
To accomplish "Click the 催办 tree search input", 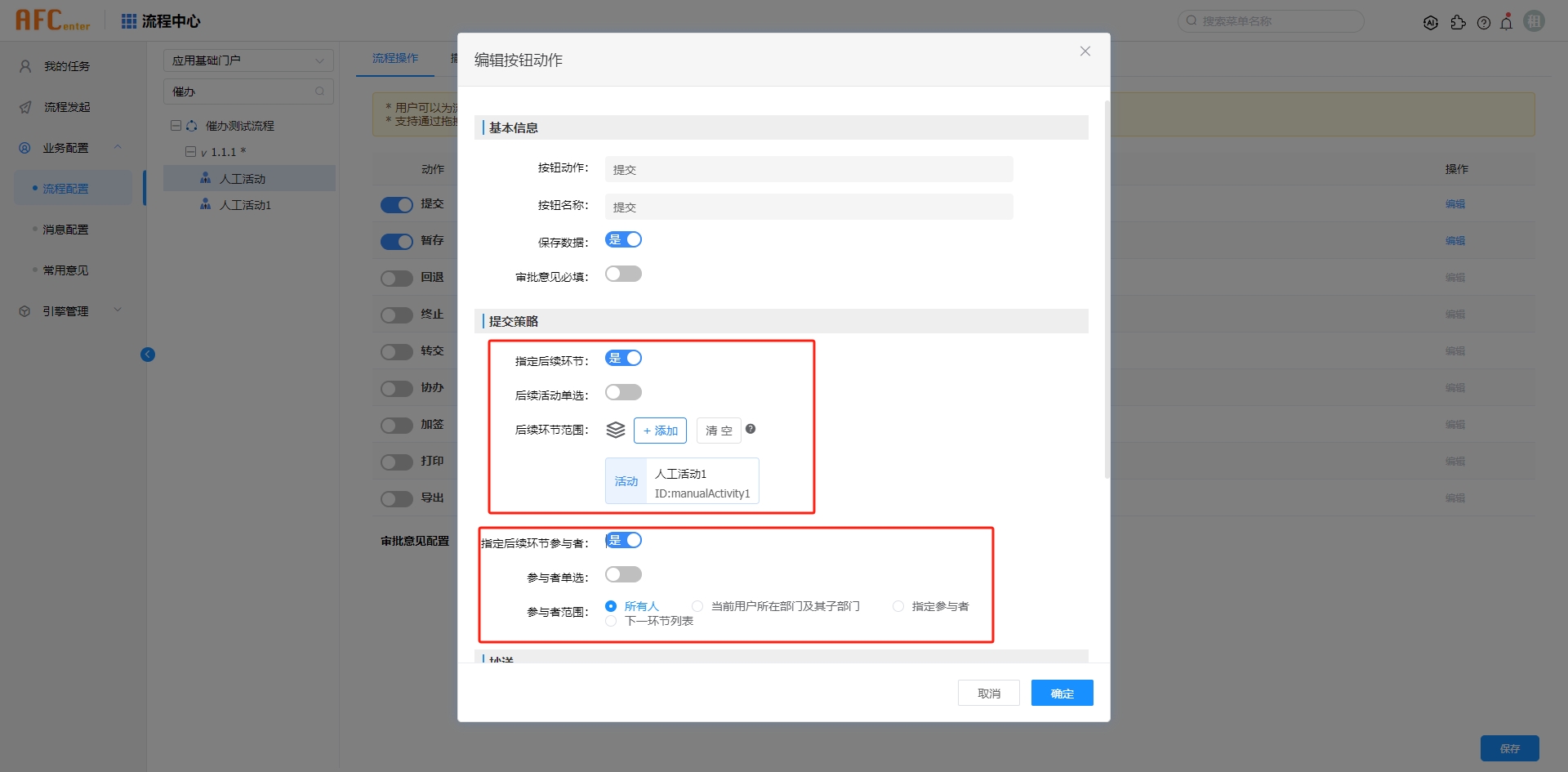I will (x=249, y=91).
